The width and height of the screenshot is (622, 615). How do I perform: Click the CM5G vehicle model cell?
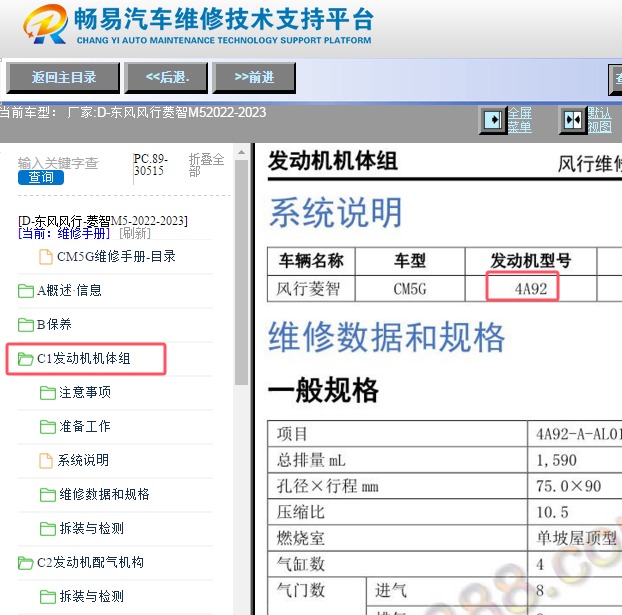410,289
